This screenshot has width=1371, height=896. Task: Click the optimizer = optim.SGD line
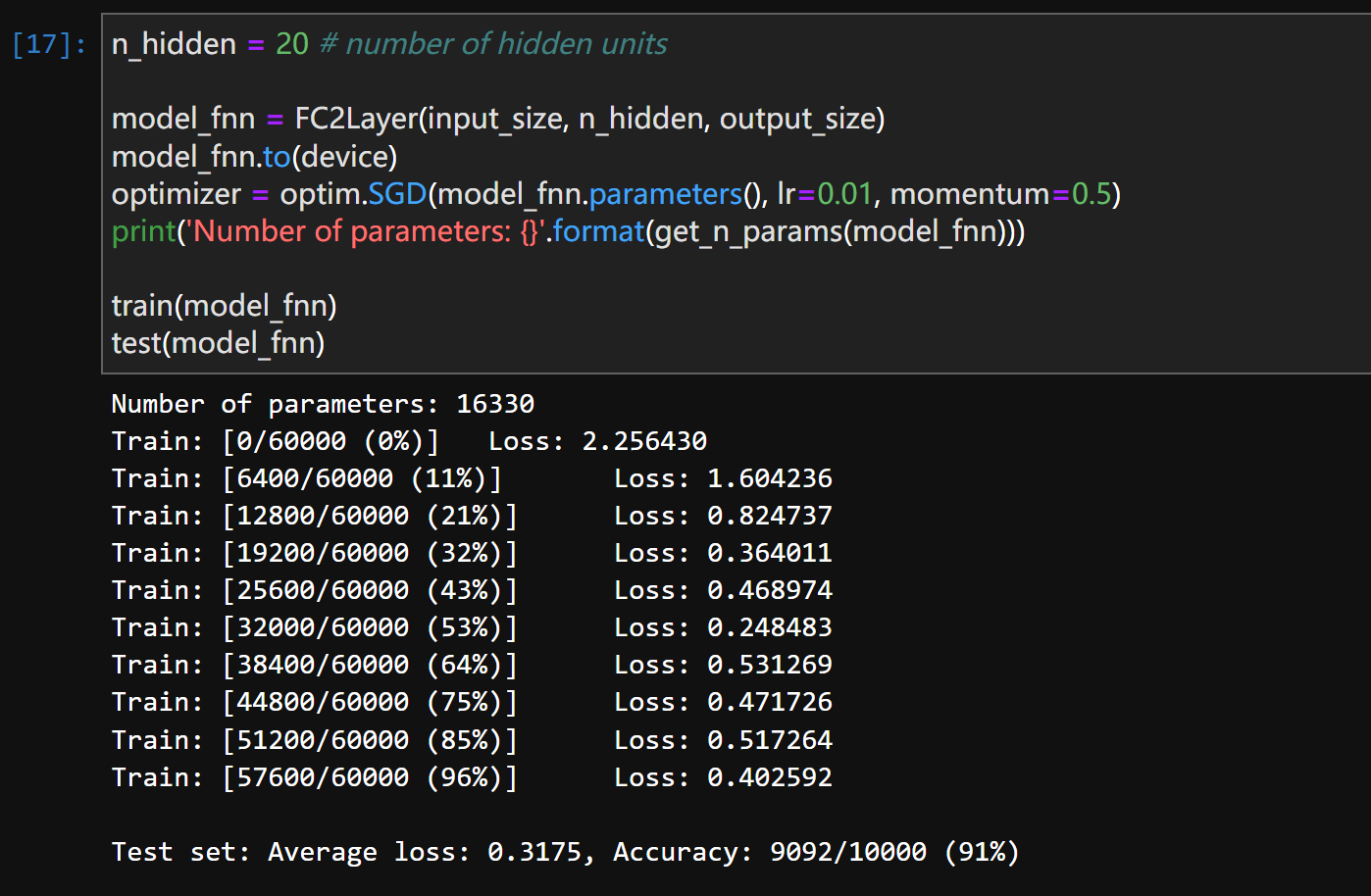tap(616, 194)
